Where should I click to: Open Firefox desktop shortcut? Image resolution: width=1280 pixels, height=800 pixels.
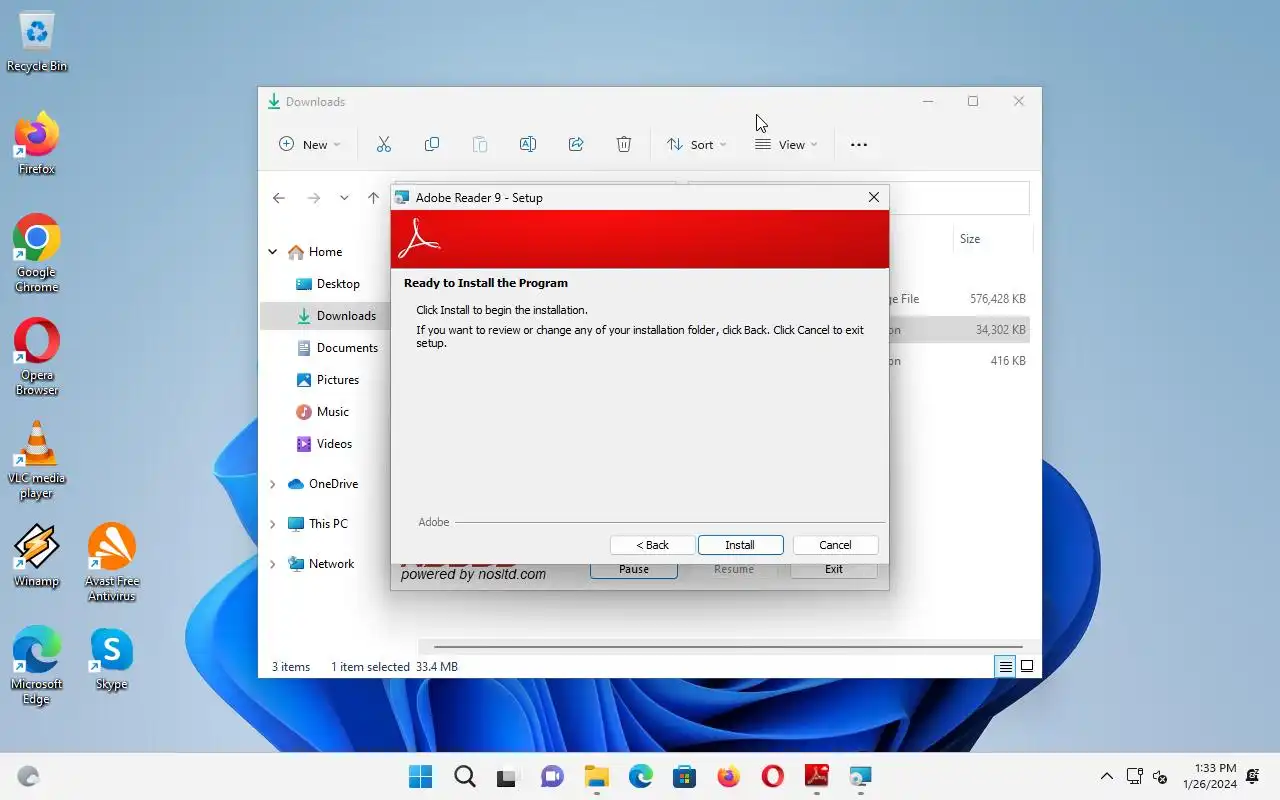click(37, 144)
